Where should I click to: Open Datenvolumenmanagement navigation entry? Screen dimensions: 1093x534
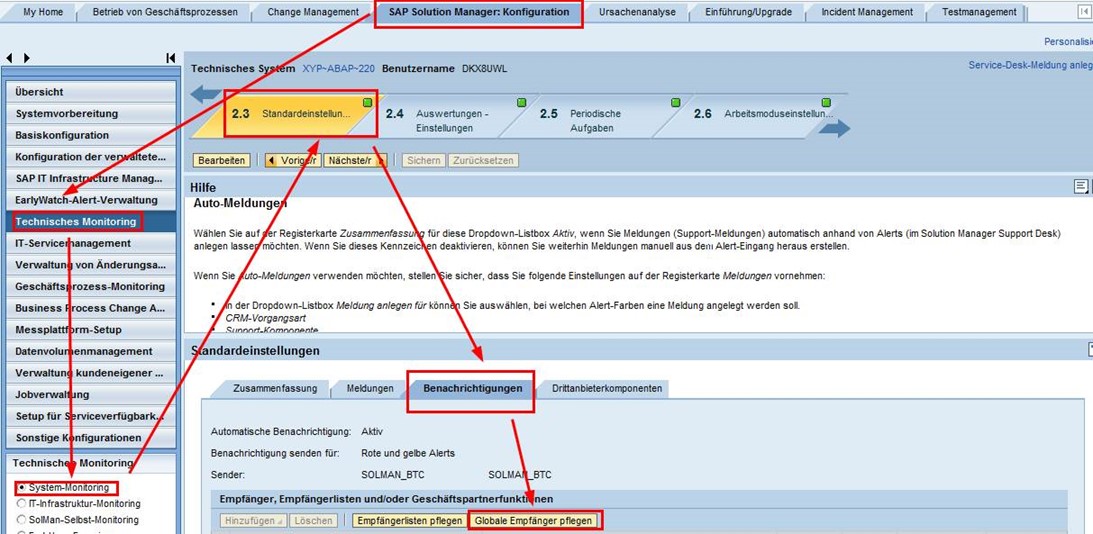click(91, 351)
